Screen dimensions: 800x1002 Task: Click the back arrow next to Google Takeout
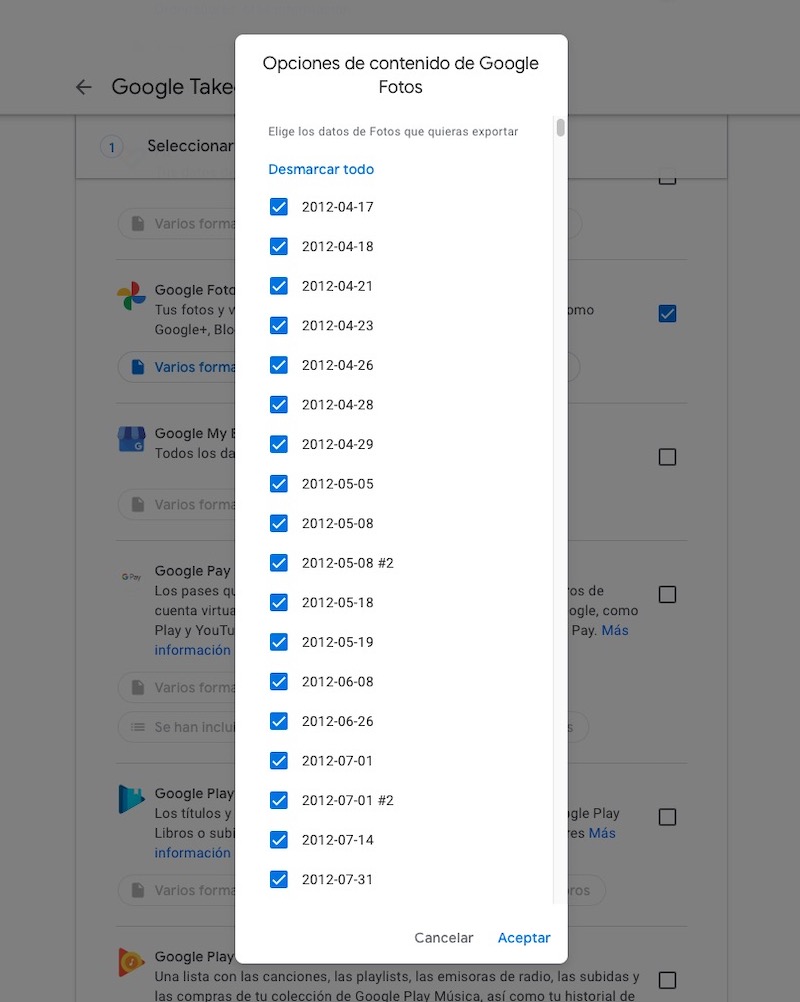pyautogui.click(x=84, y=87)
